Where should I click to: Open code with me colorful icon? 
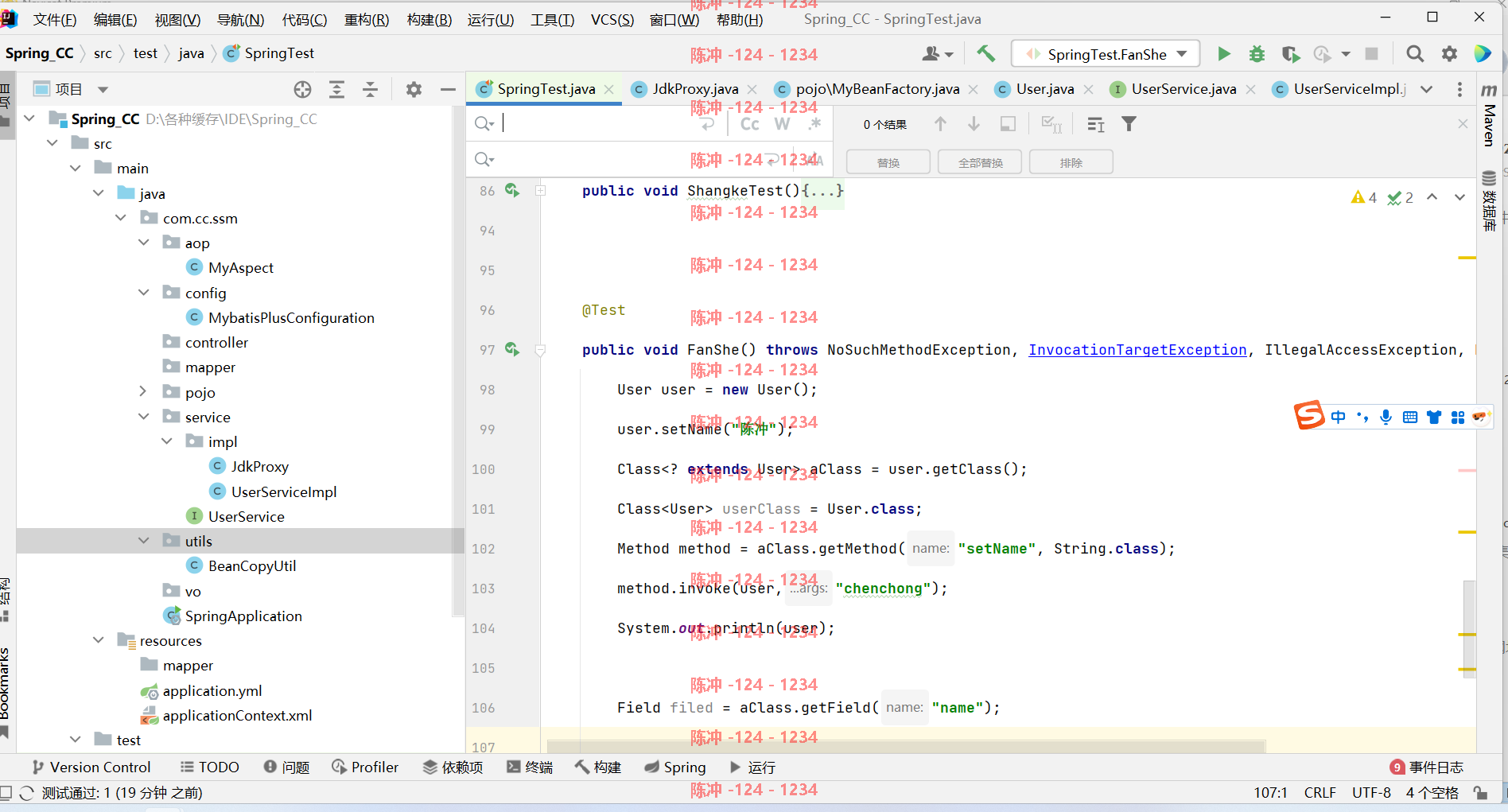(1483, 54)
